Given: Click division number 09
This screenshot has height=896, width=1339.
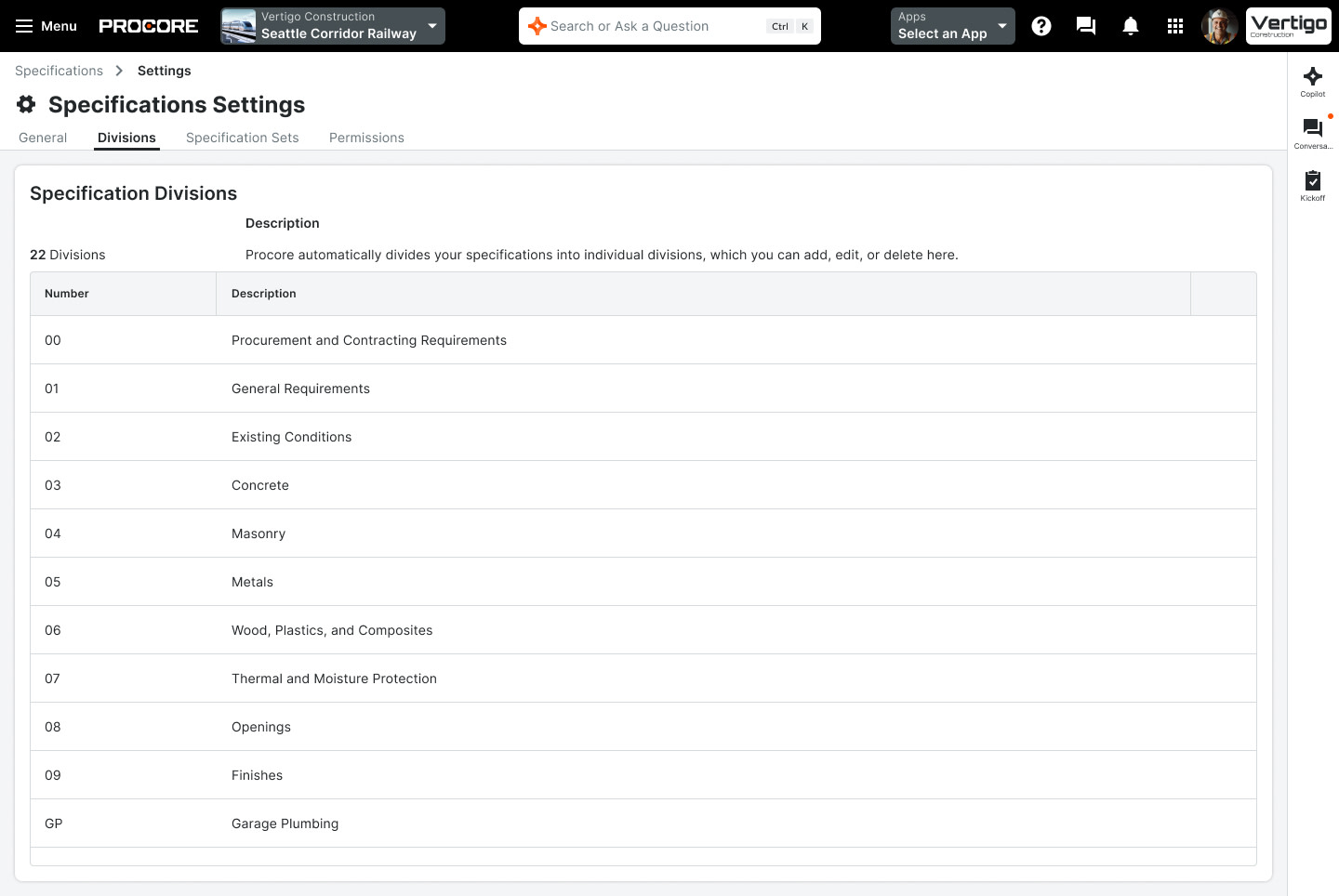Looking at the screenshot, I should 53,775.
